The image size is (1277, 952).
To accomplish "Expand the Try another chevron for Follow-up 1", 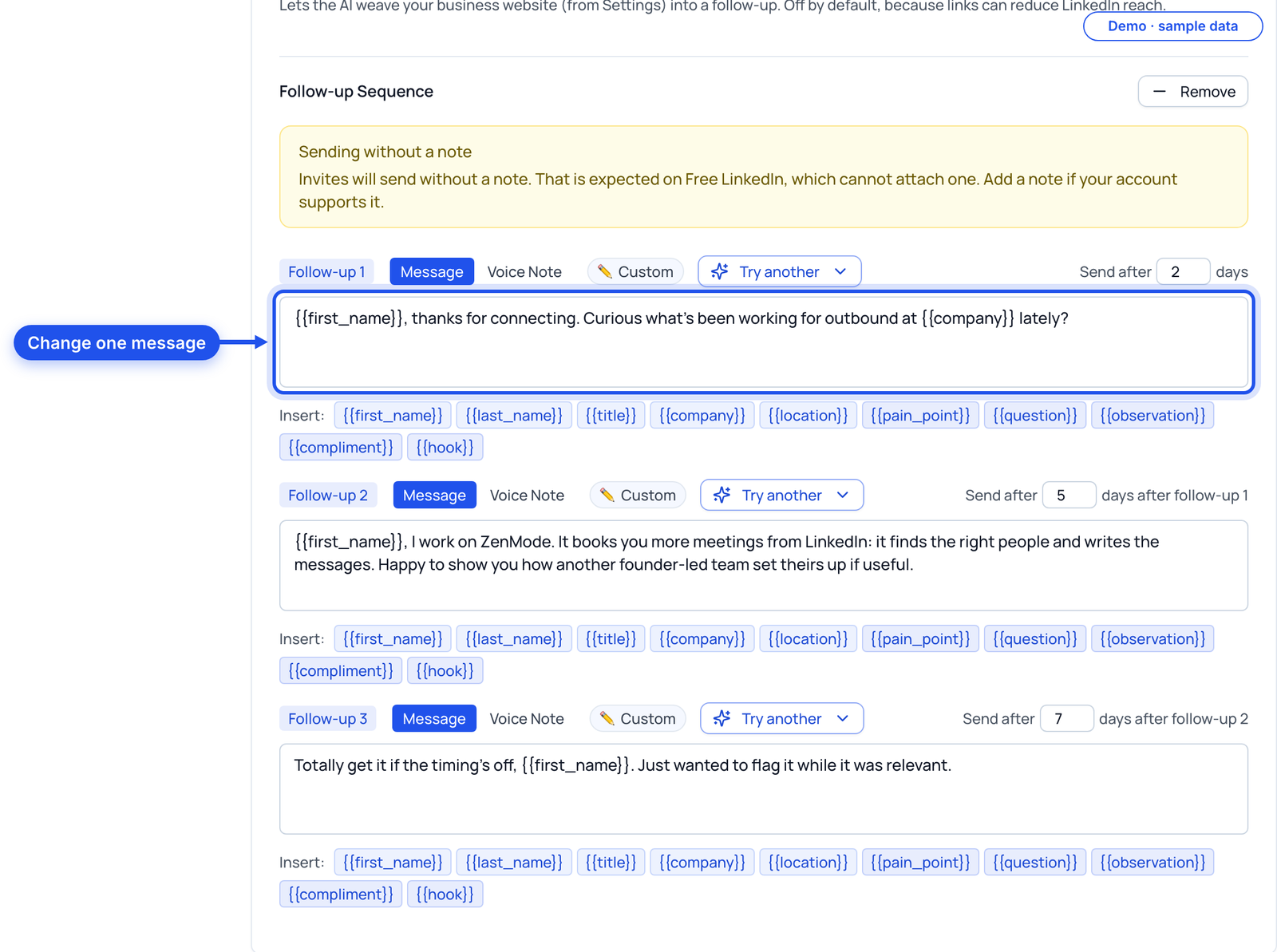I will (x=840, y=271).
